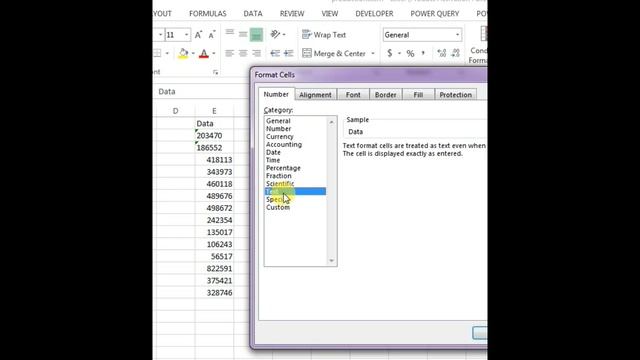Apply middle align to cells
This screenshot has height=360, width=640.
(x=243, y=34)
